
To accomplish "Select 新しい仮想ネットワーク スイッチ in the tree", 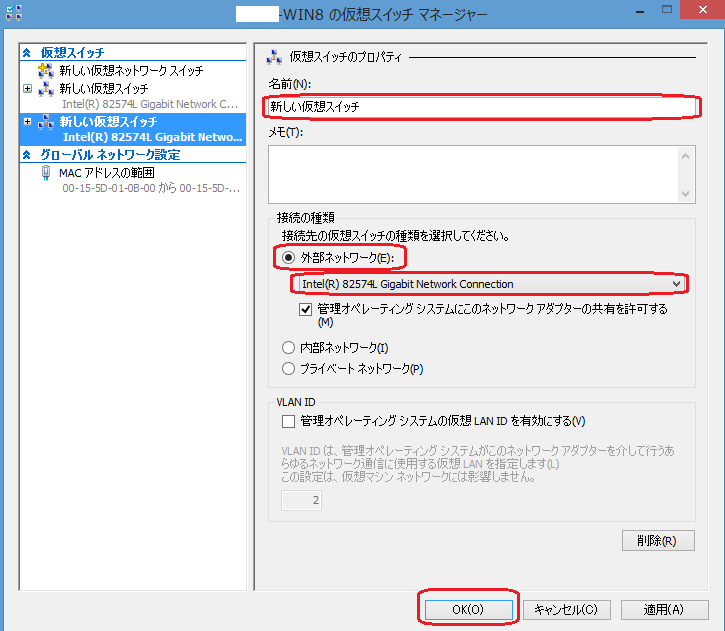I will point(131,71).
